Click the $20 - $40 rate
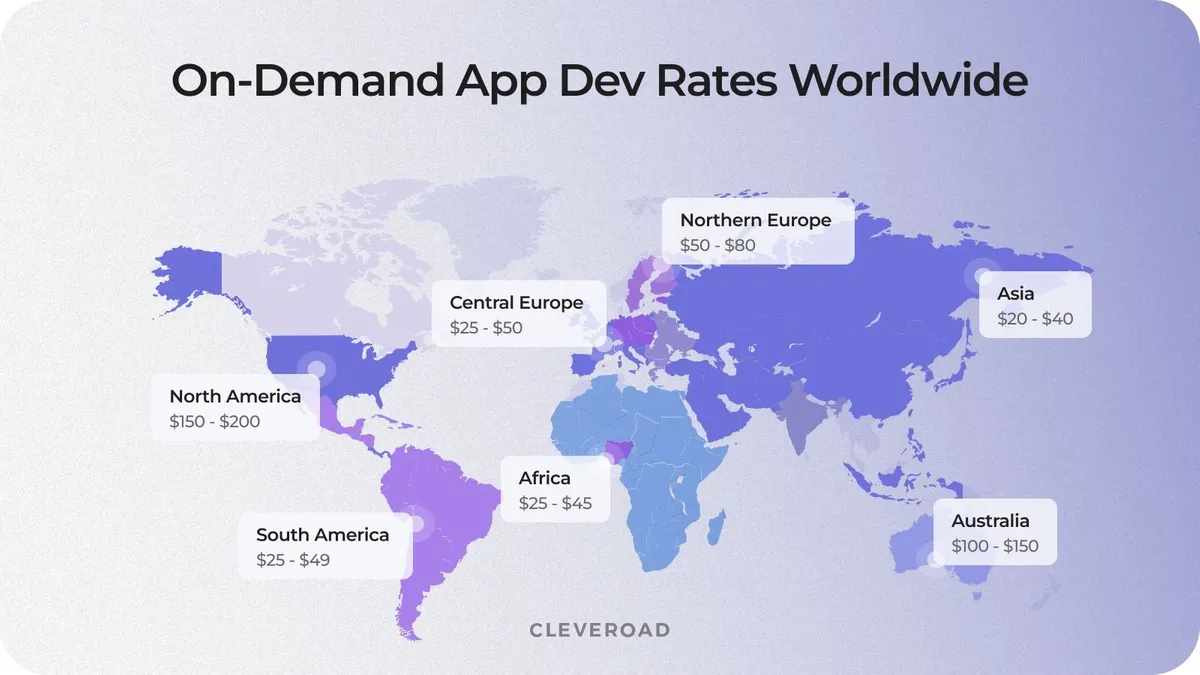 coord(1035,320)
